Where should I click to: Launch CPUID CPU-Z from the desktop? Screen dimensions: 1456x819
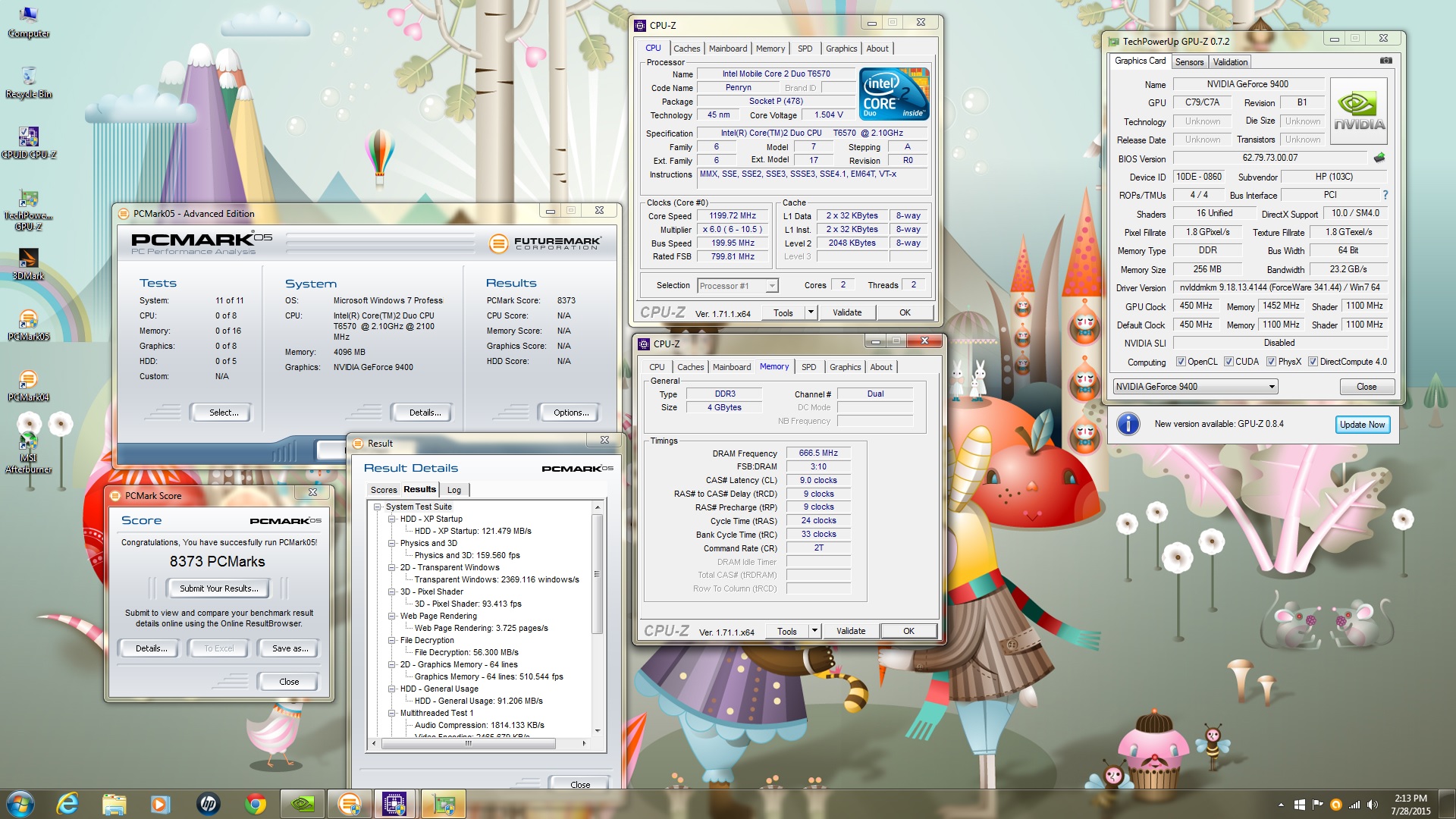tap(28, 143)
